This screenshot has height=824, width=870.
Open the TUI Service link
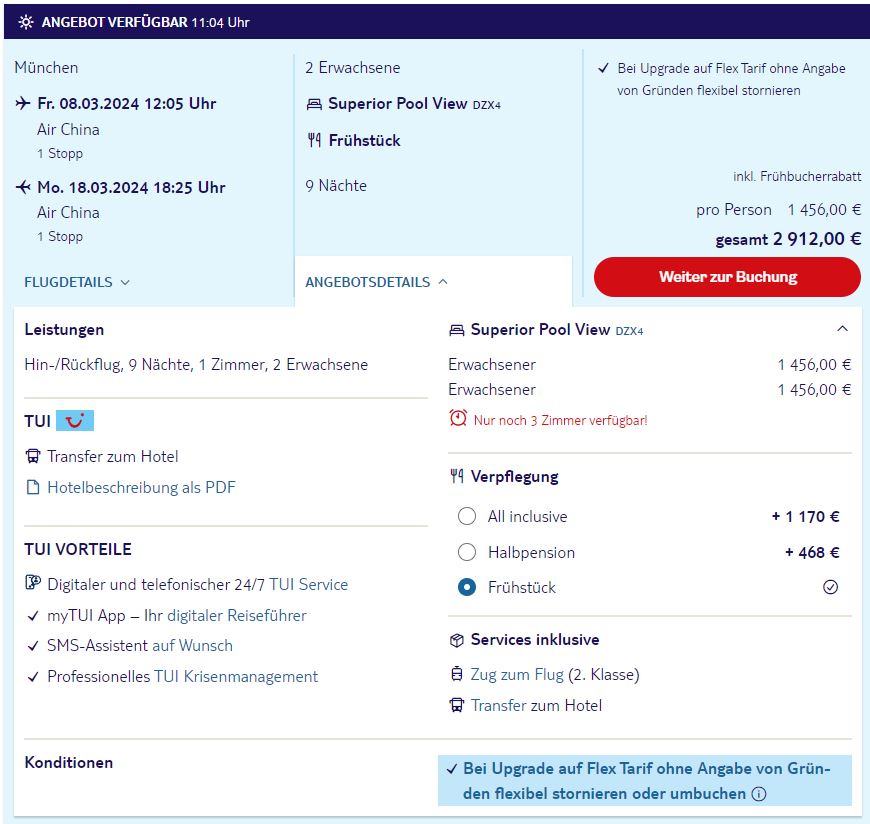tap(308, 584)
